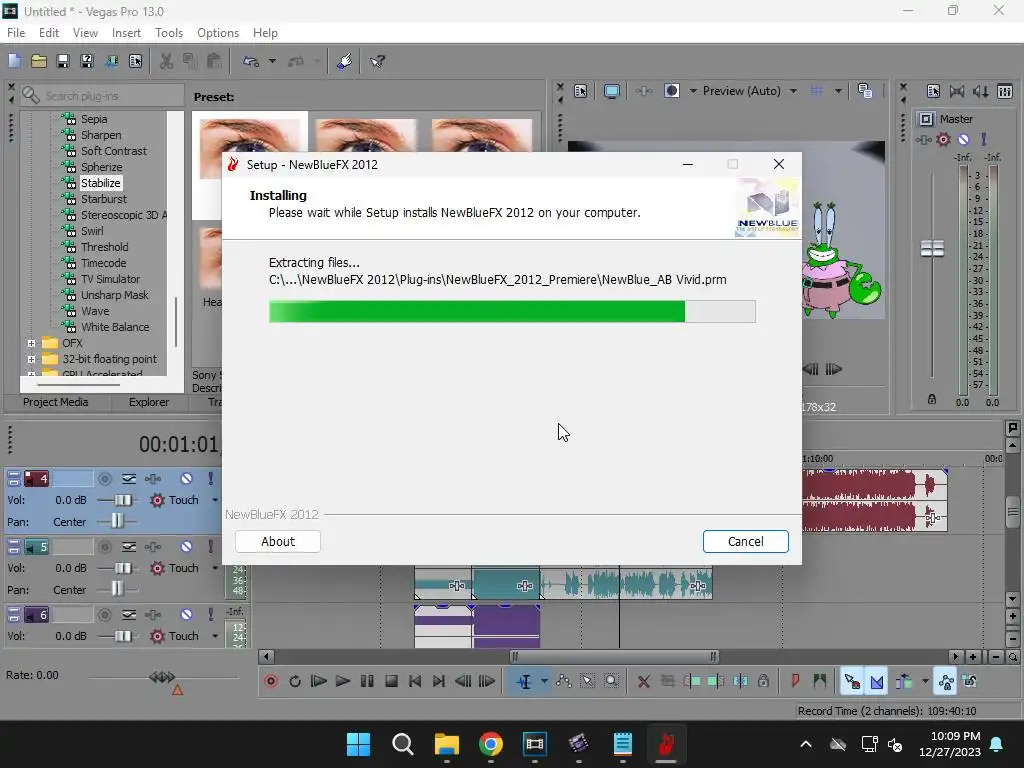Switch to the Project Media tab
This screenshot has width=1024, height=768.
point(56,402)
